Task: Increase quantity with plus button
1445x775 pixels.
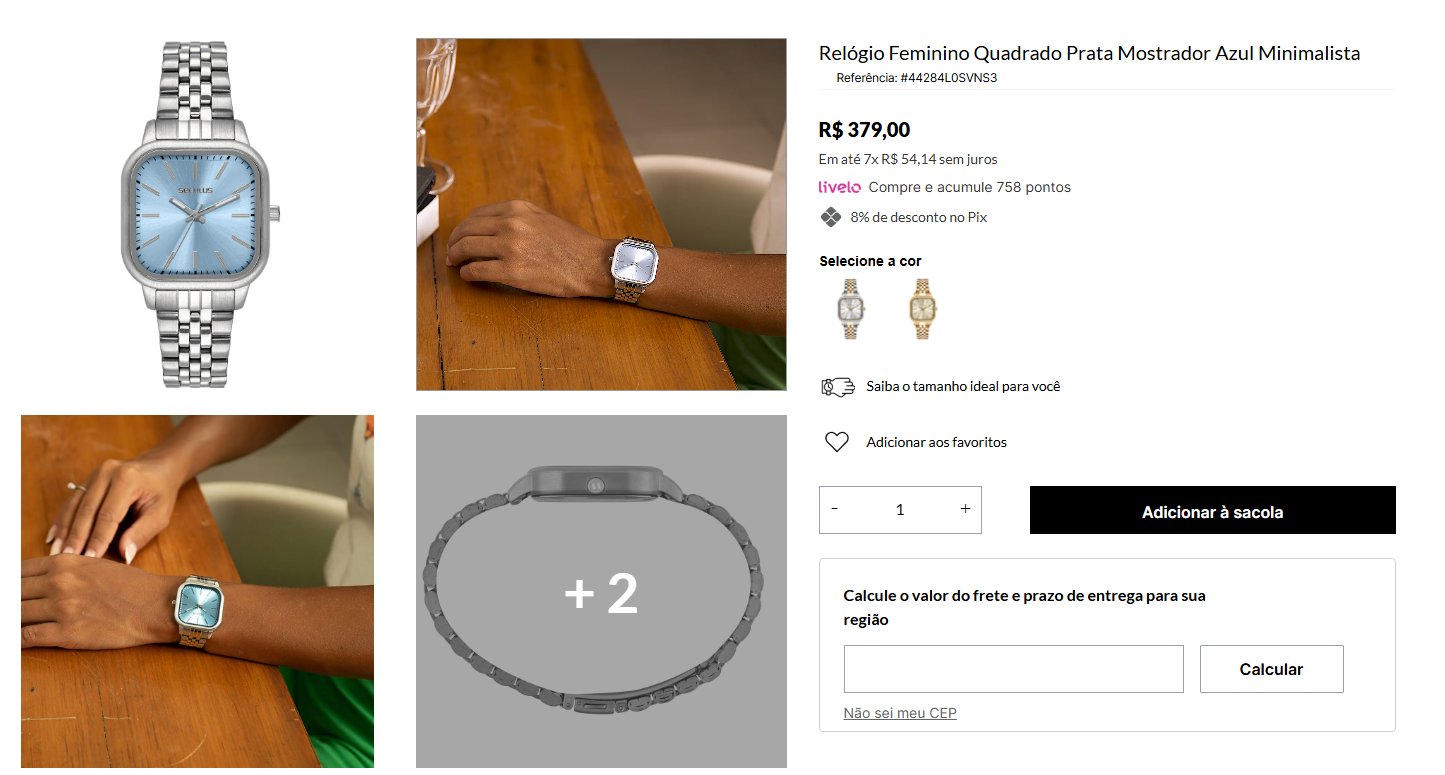Action: [965, 509]
